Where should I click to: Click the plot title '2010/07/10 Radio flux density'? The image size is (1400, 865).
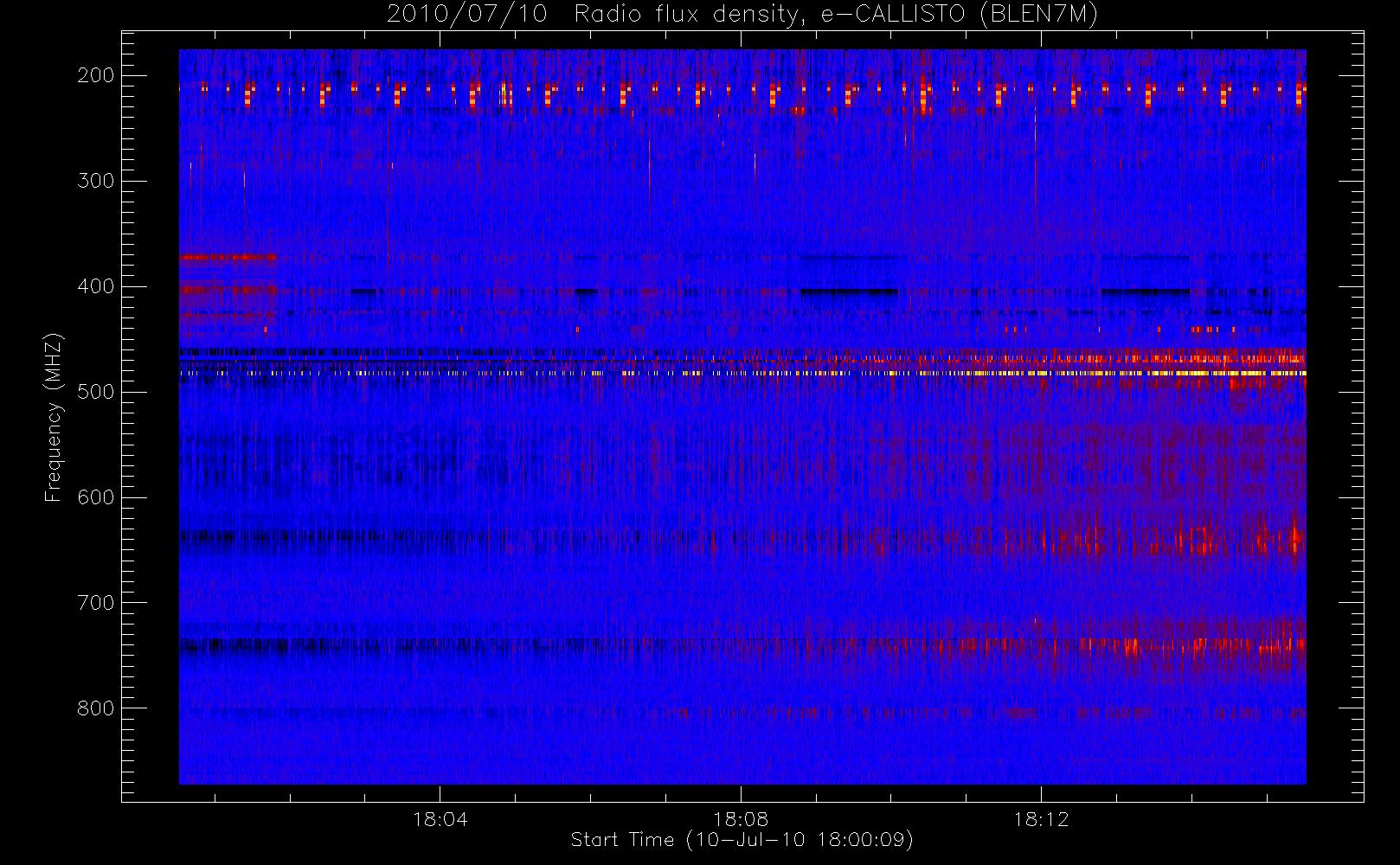pos(742,14)
